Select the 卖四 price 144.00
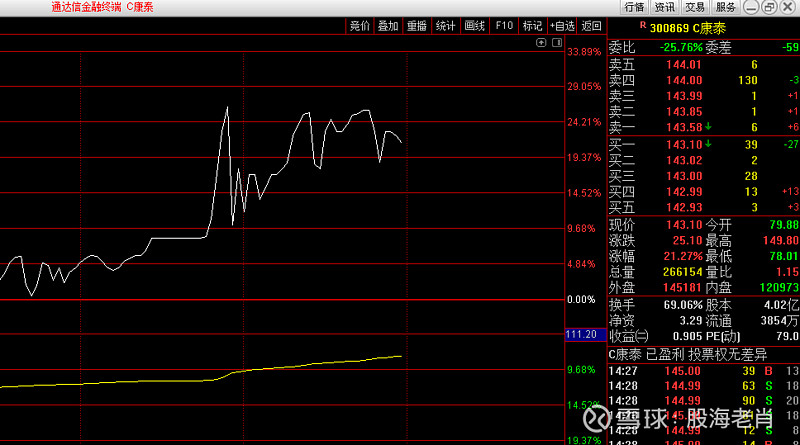This screenshot has width=800, height=445. [684, 81]
